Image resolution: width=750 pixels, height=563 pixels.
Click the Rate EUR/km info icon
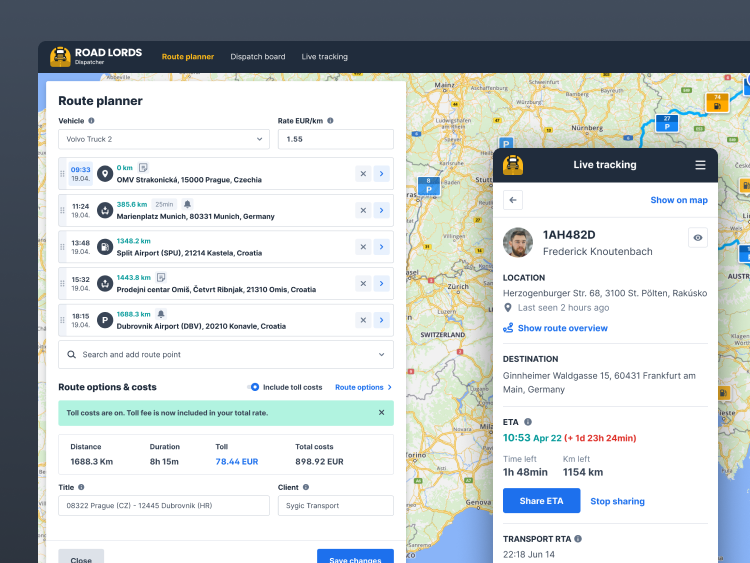pyautogui.click(x=330, y=121)
